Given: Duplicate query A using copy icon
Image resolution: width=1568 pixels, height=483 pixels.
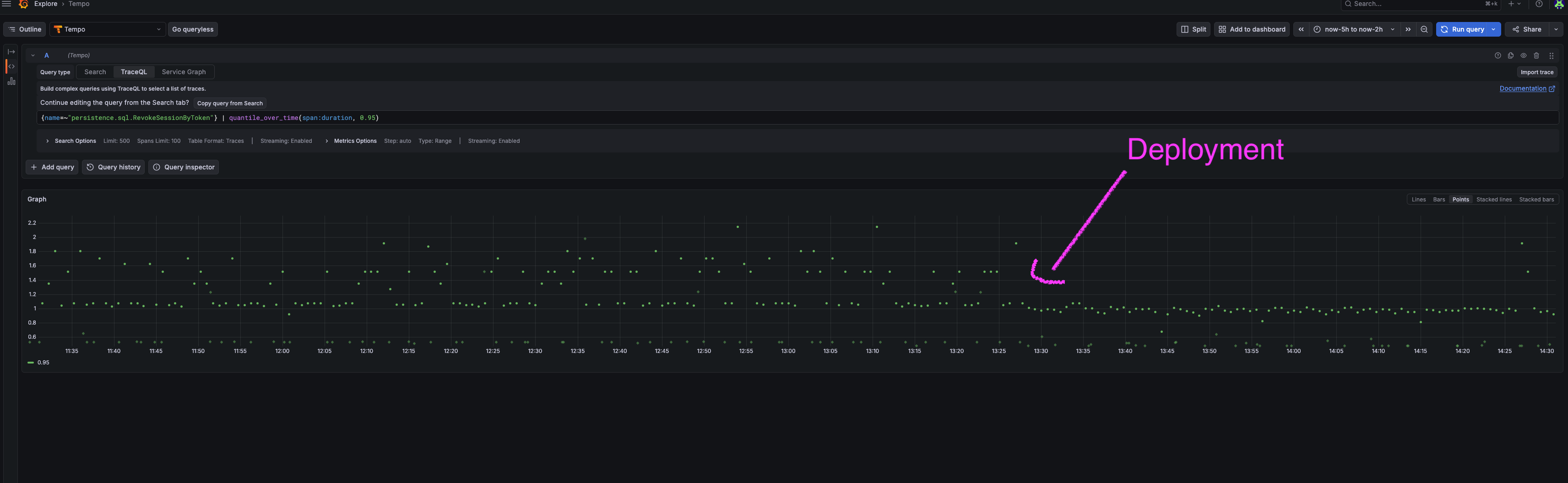Looking at the screenshot, I should pos(1511,55).
